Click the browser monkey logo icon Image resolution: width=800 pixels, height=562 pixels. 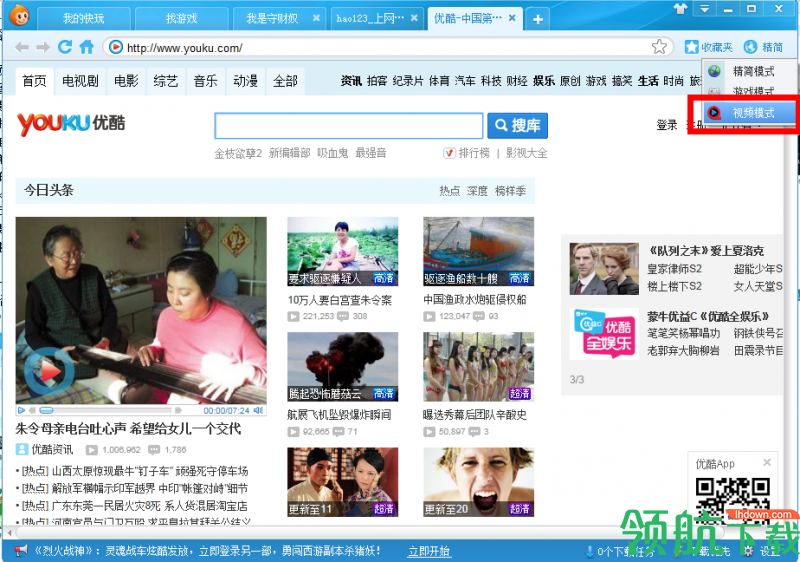pos(18,15)
